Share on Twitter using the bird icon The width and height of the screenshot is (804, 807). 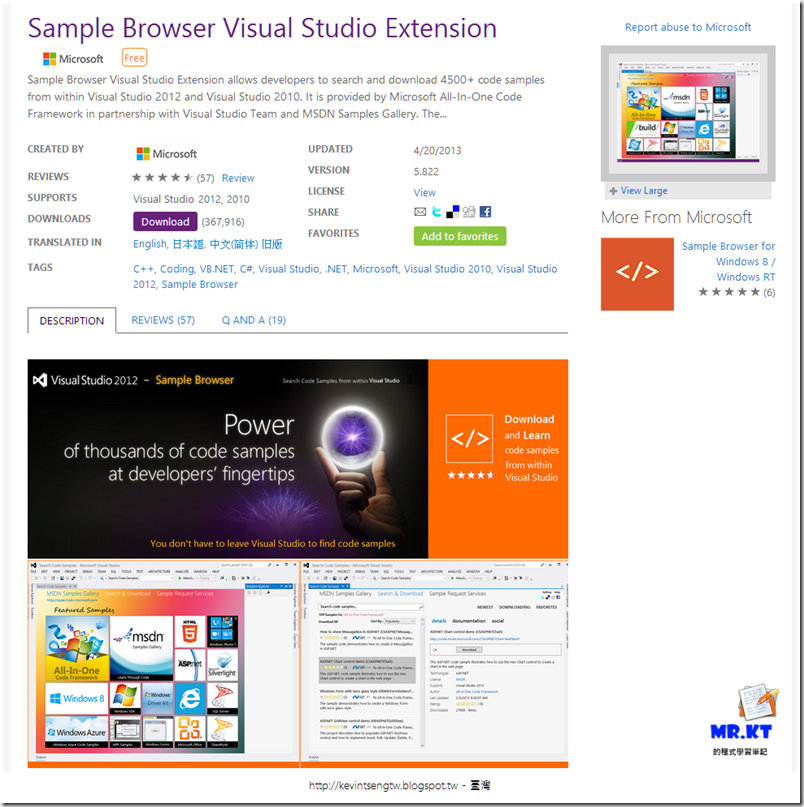pyautogui.click(x=436, y=212)
